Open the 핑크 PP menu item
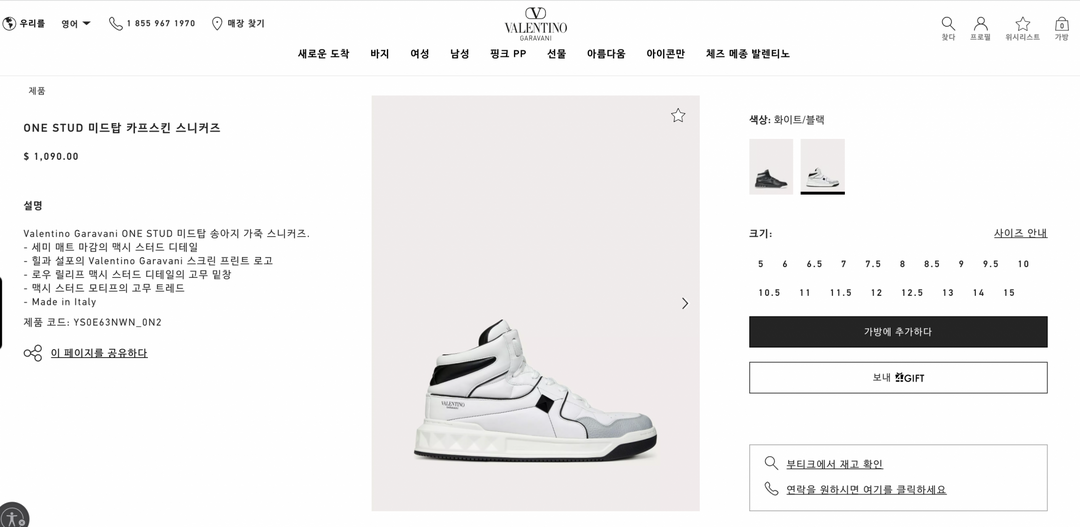This screenshot has width=1080, height=527. (x=508, y=54)
